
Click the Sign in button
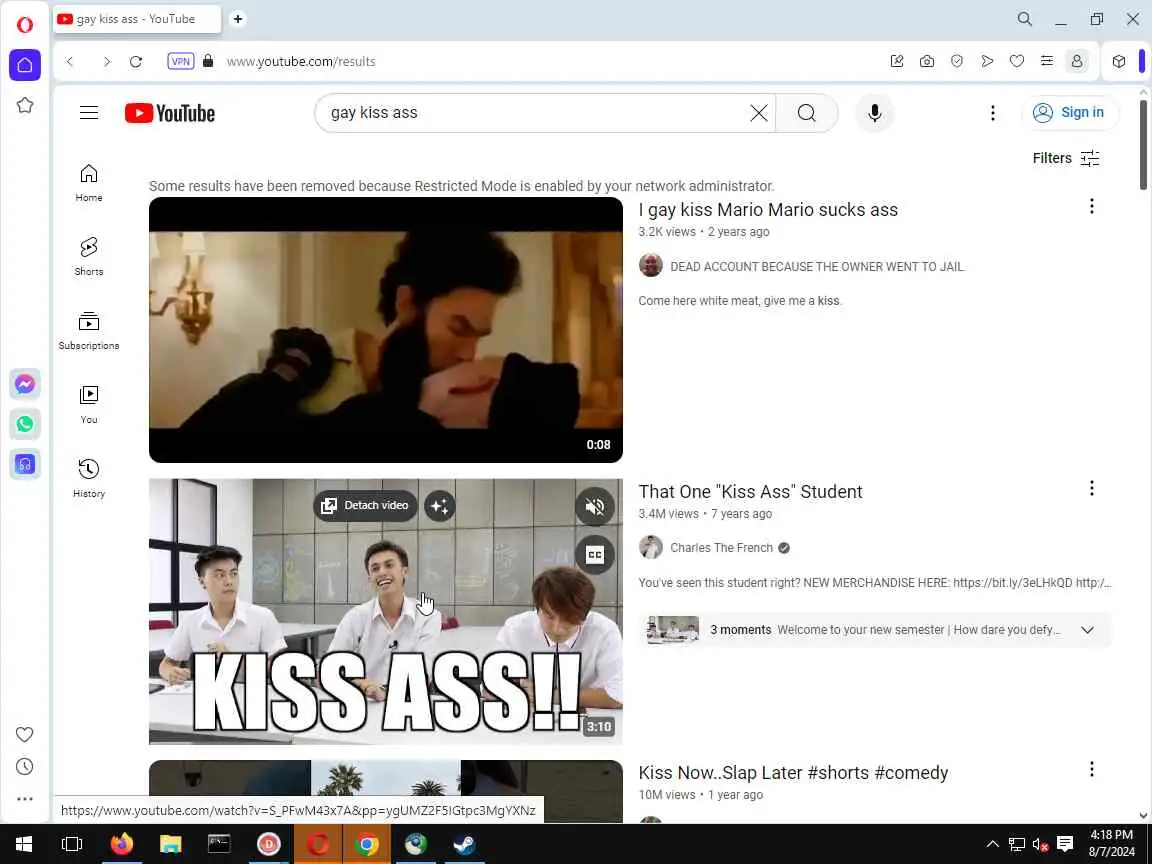pos(1070,112)
